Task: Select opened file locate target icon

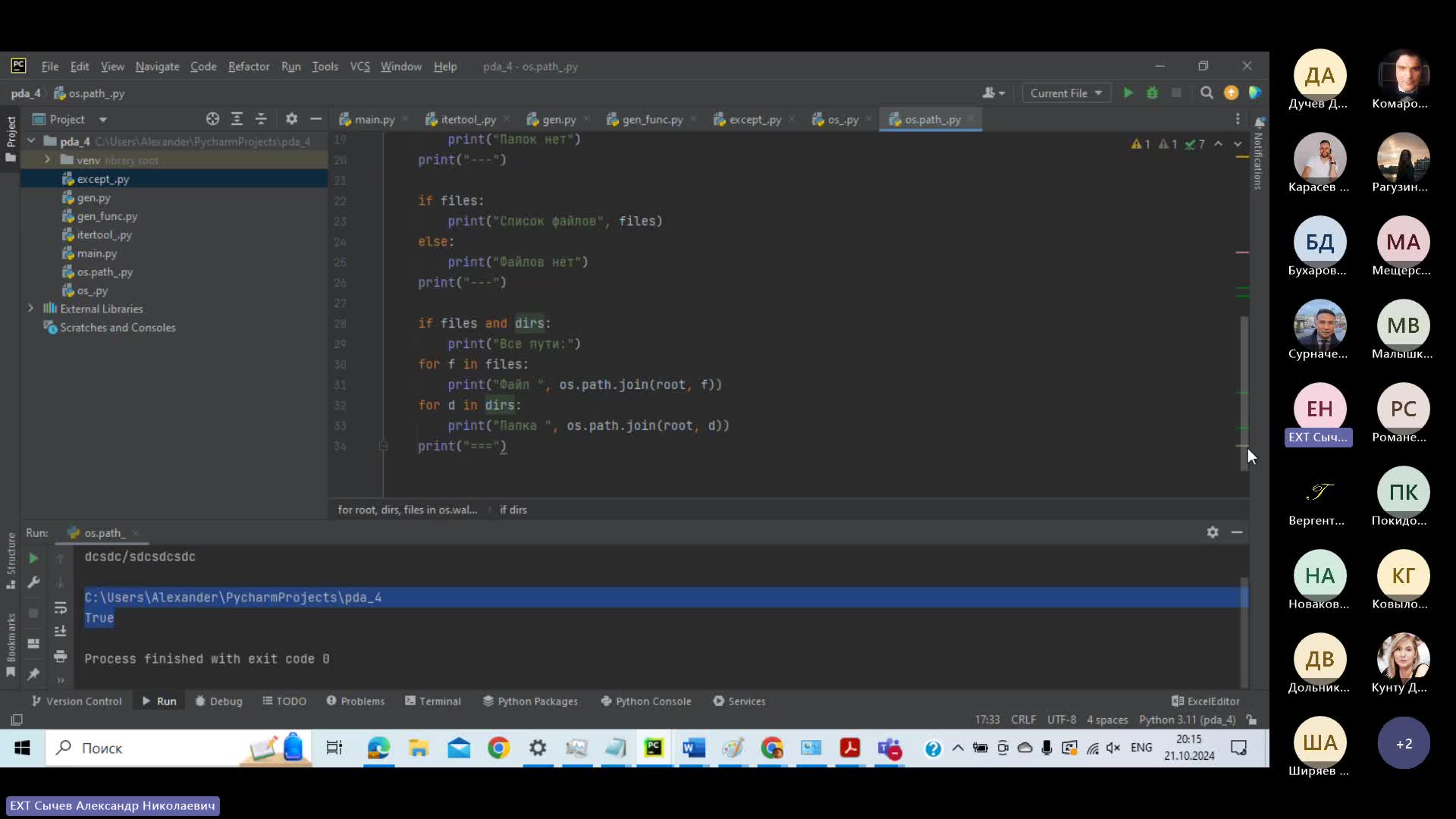Action: (x=212, y=119)
